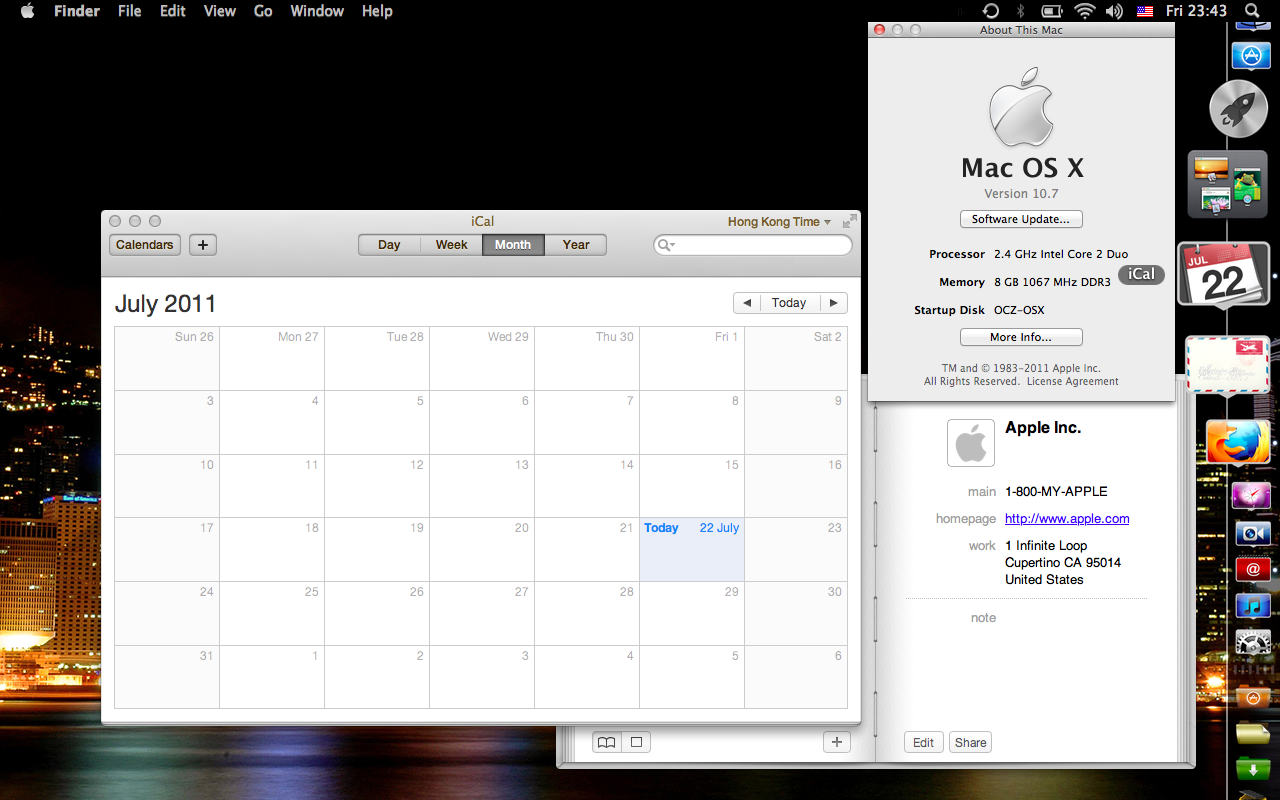Go to next month in iCal

point(833,303)
